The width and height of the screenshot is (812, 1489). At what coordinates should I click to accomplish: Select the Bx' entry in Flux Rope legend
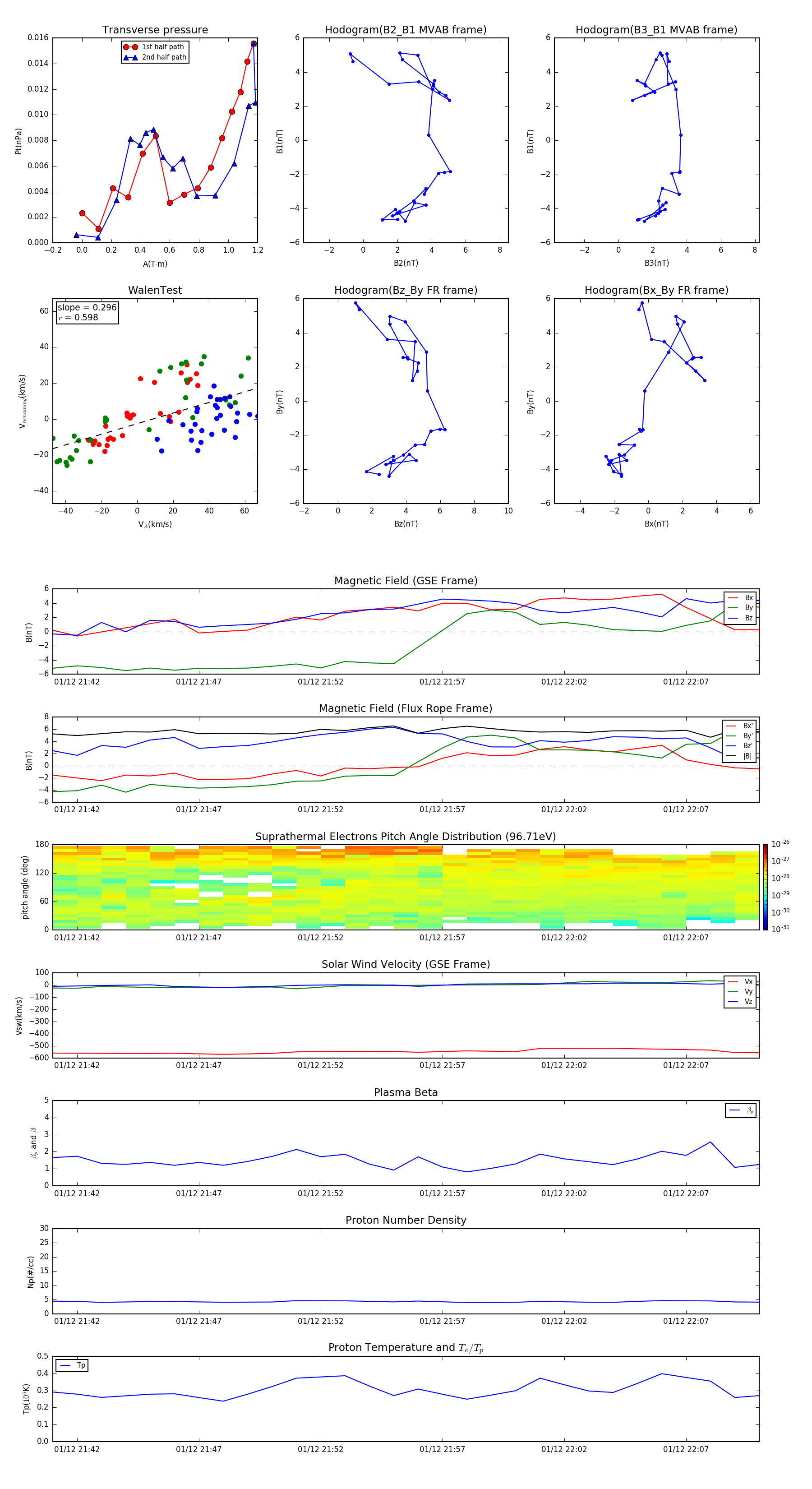[x=739, y=726]
